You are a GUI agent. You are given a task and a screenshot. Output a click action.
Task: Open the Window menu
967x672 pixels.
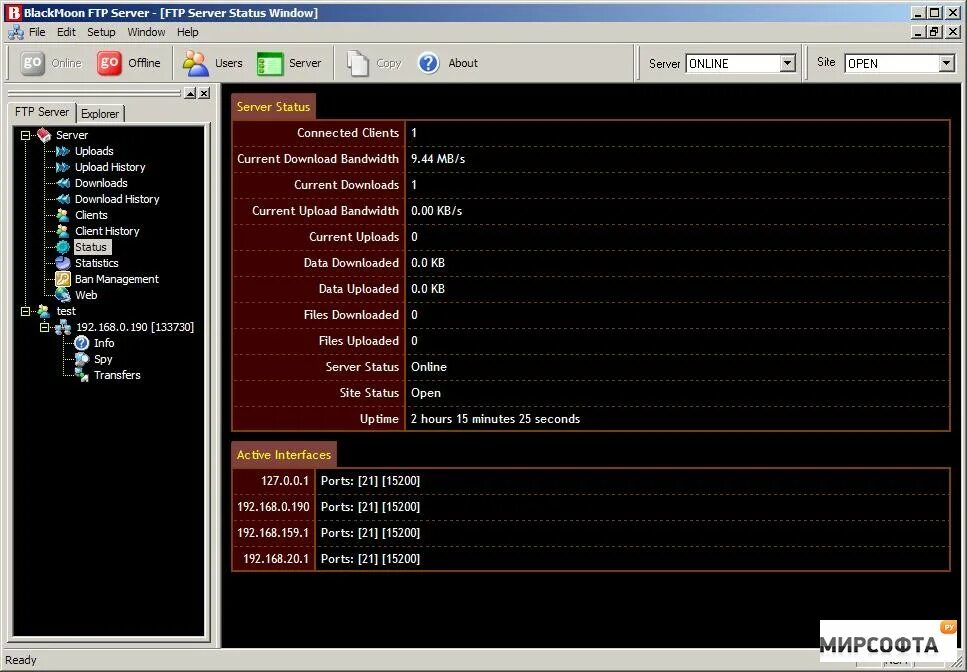click(146, 32)
